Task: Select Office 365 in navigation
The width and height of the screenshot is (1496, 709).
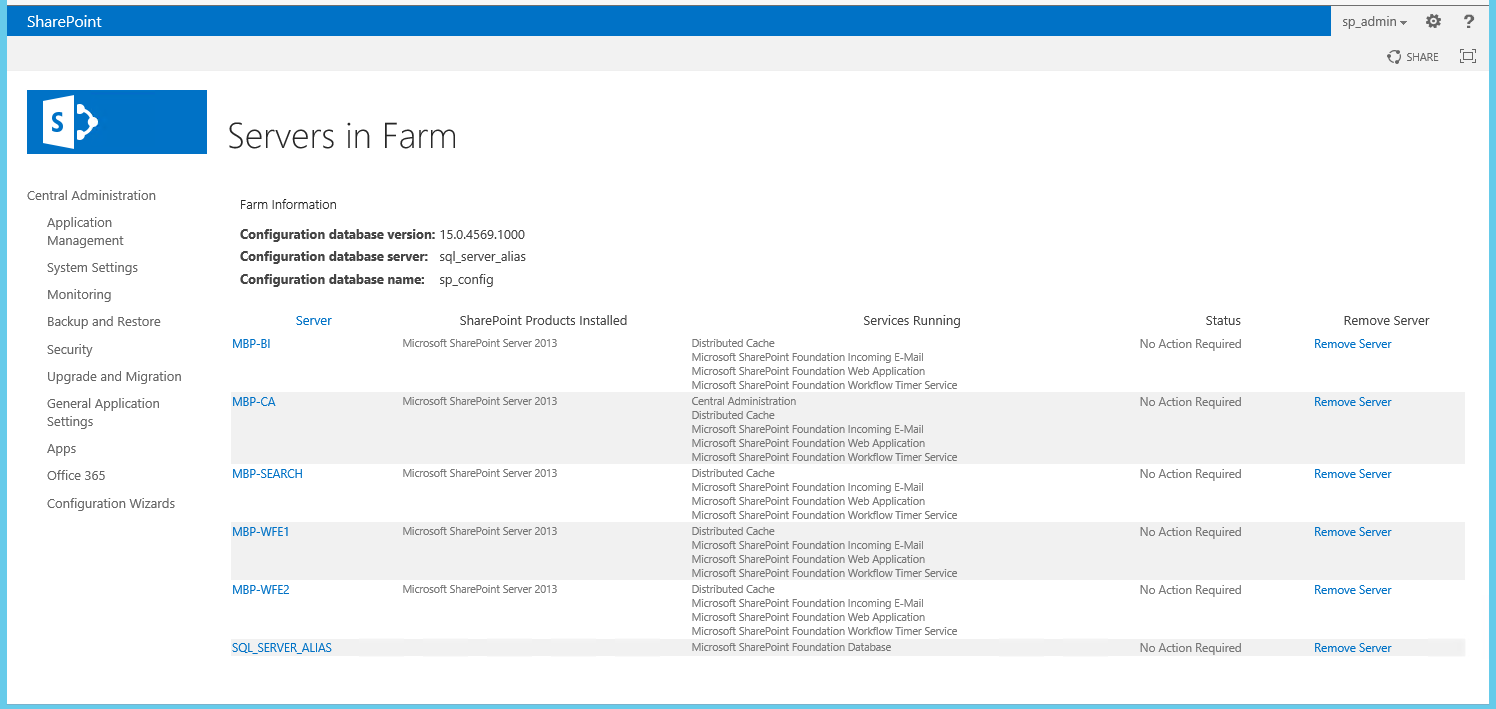Action: (76, 476)
